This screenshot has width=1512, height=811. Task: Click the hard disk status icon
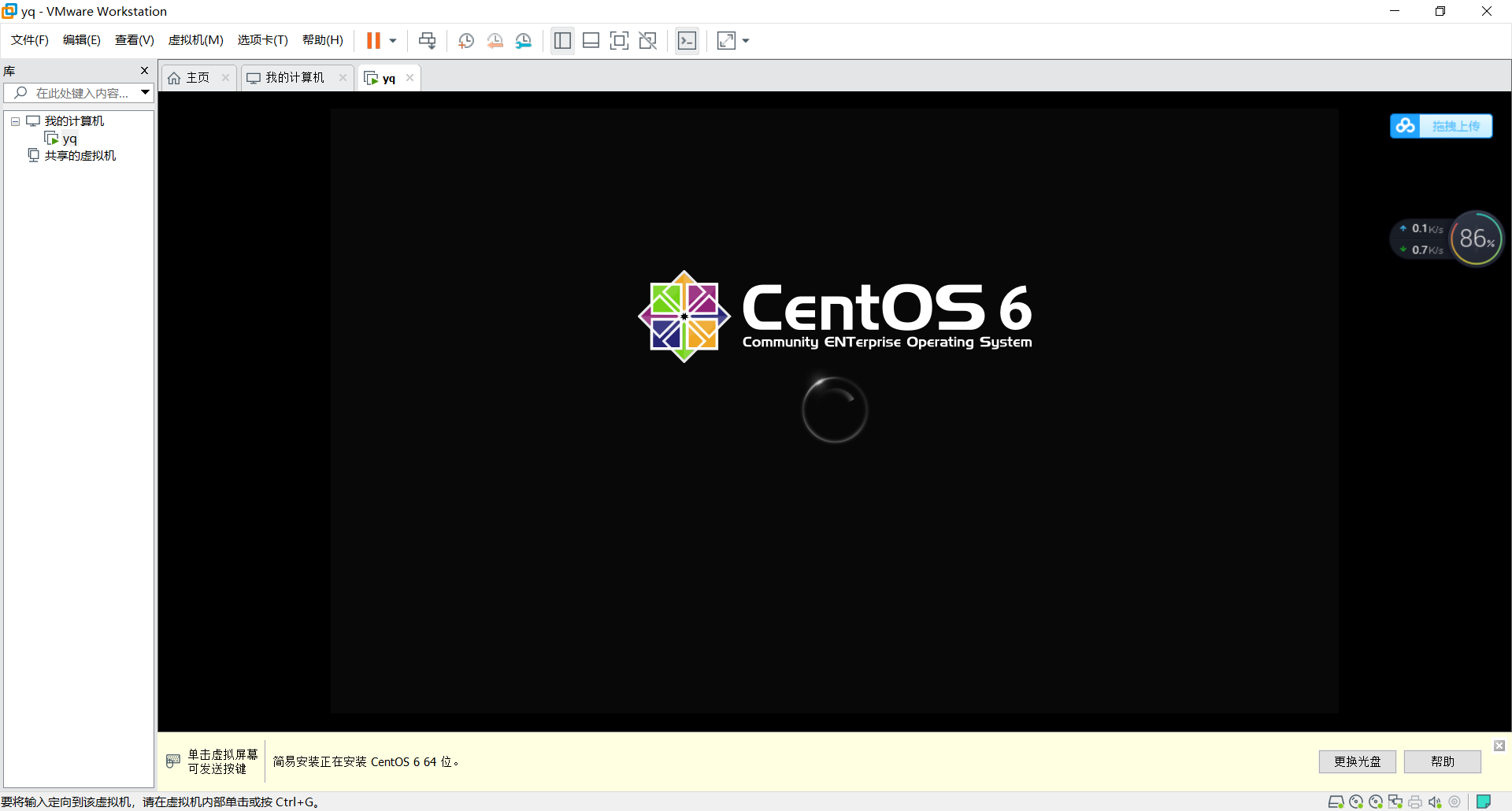(1336, 802)
